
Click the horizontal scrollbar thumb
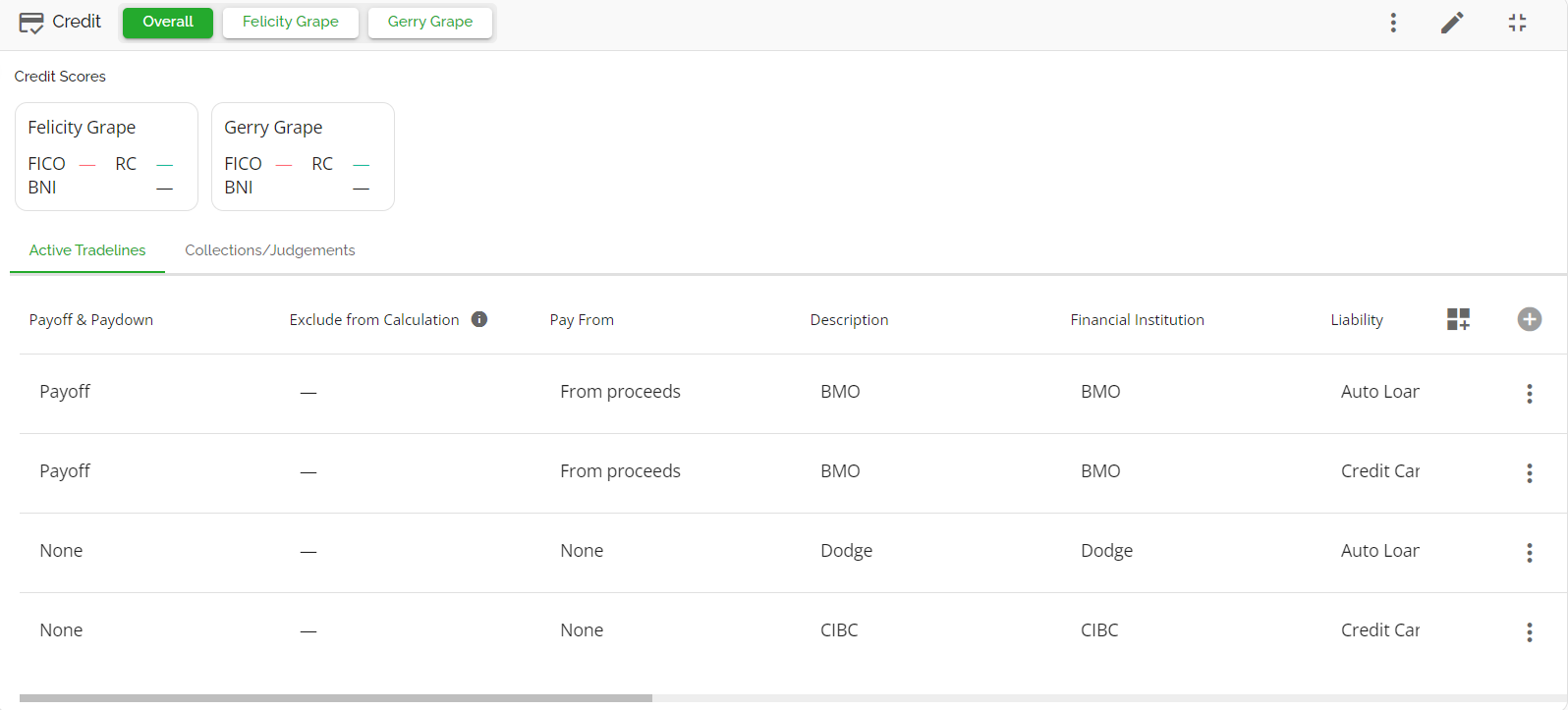click(x=336, y=698)
